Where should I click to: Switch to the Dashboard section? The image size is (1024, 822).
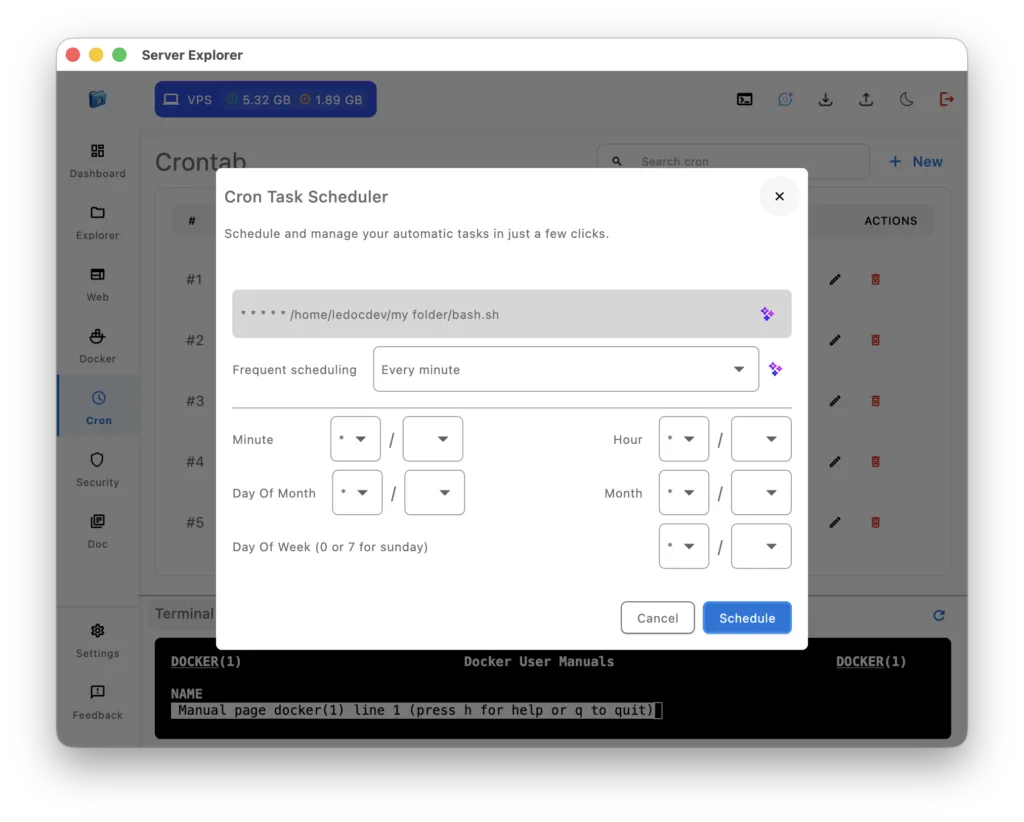[97, 160]
